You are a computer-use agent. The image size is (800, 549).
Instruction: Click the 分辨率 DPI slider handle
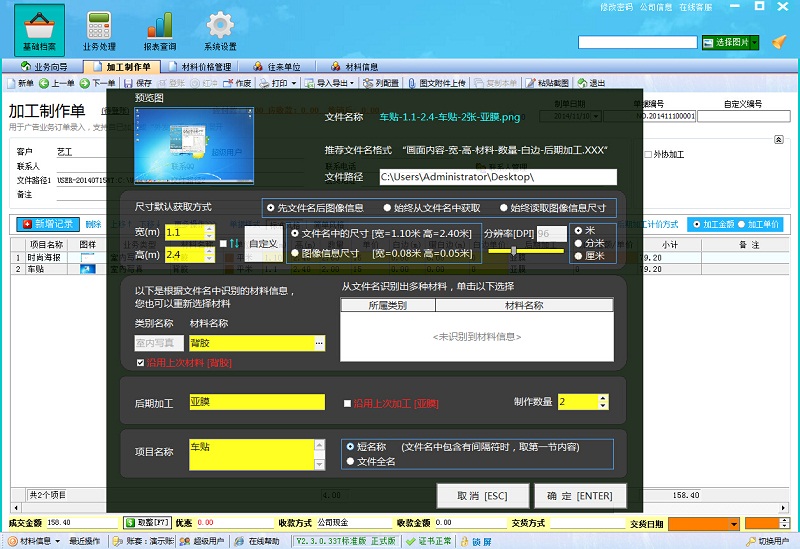pos(515,251)
